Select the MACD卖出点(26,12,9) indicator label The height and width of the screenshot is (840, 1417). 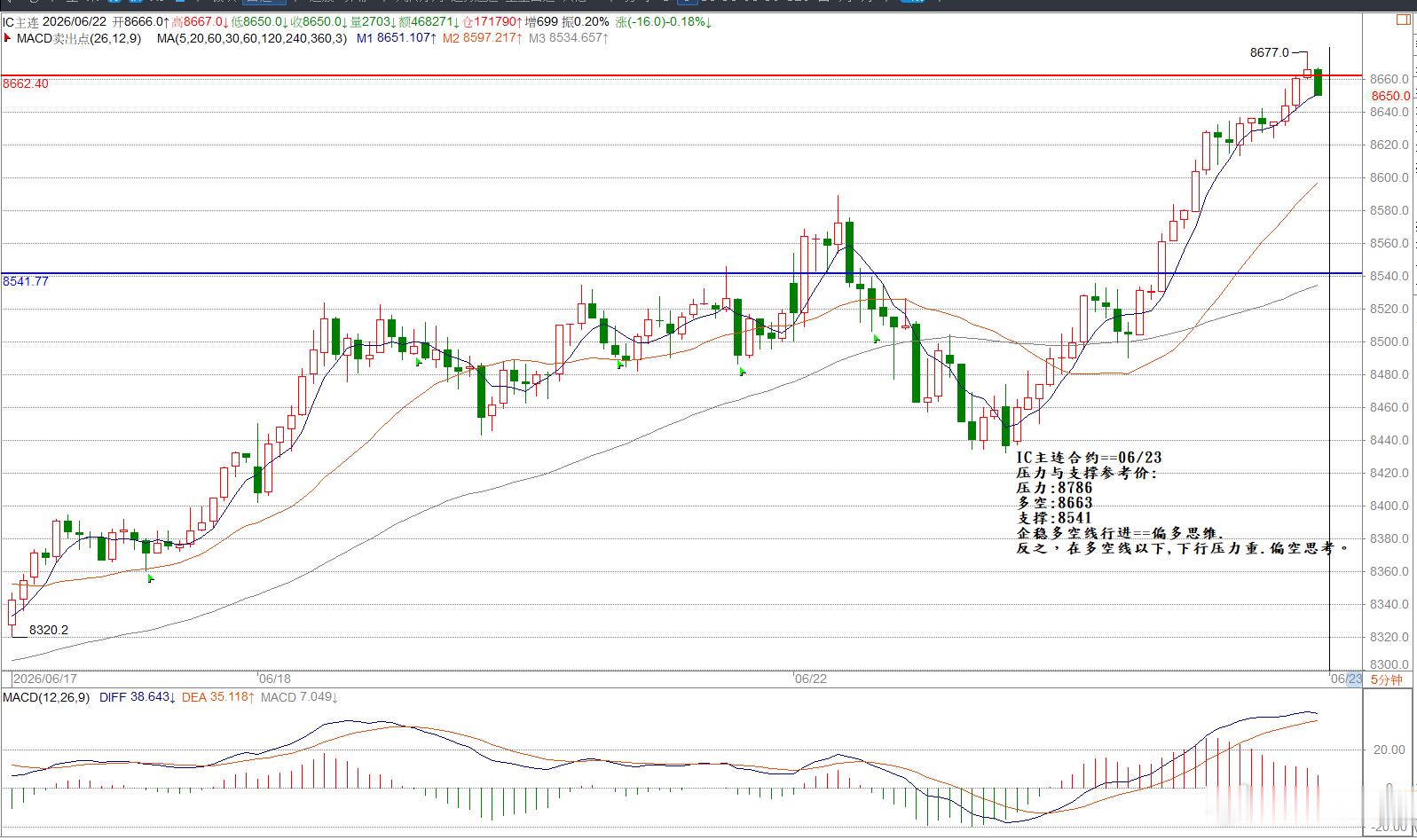pos(78,38)
